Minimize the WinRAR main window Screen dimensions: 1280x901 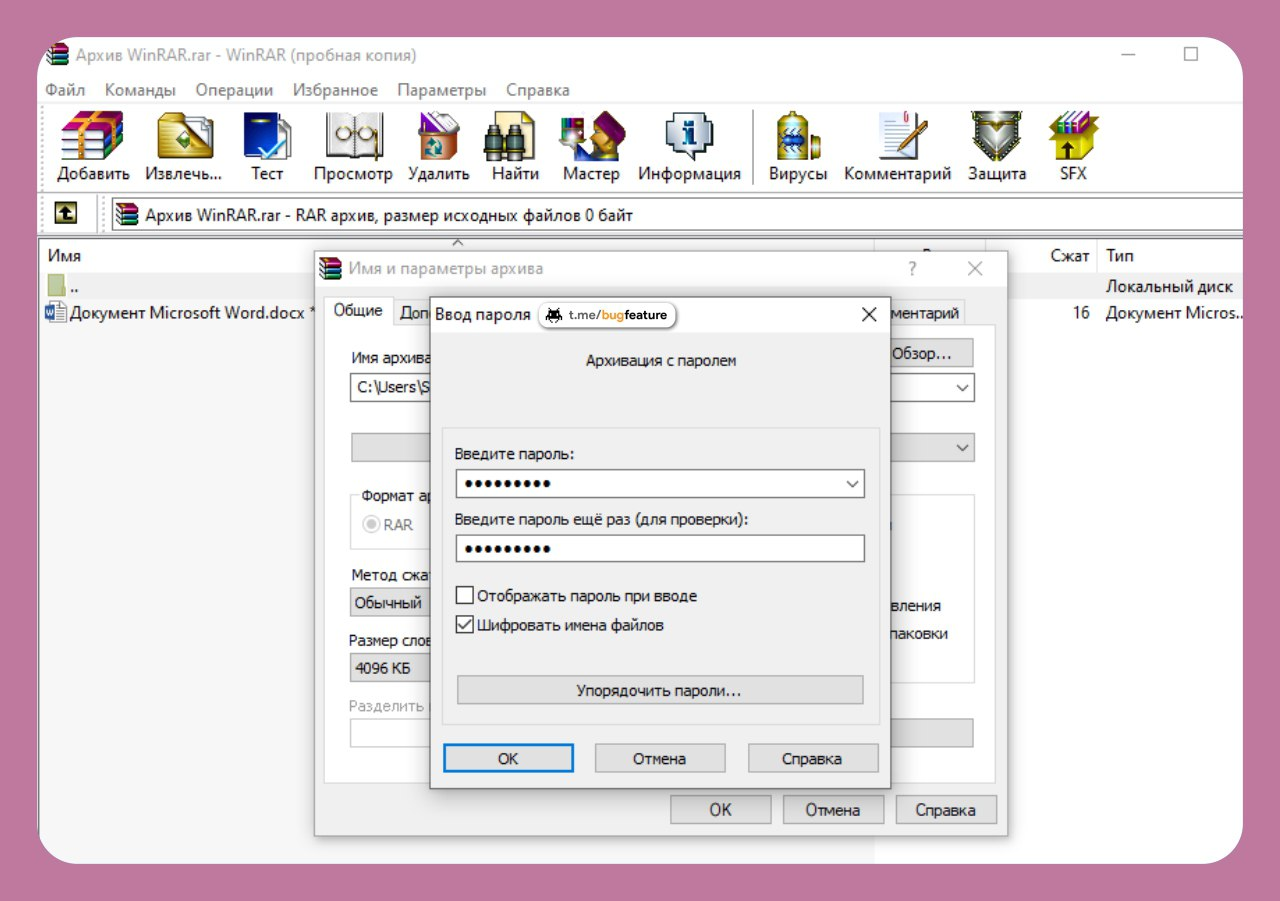(1129, 55)
